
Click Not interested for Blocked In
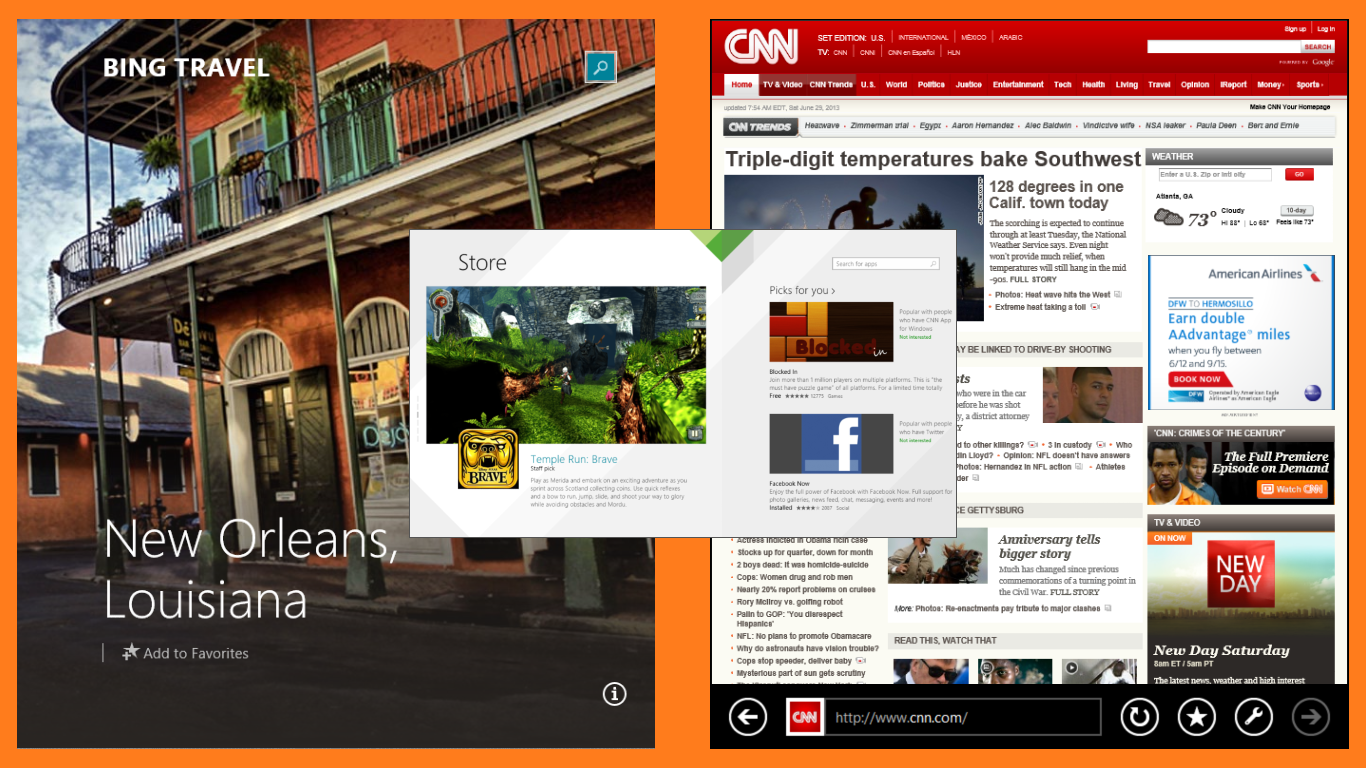[x=915, y=337]
